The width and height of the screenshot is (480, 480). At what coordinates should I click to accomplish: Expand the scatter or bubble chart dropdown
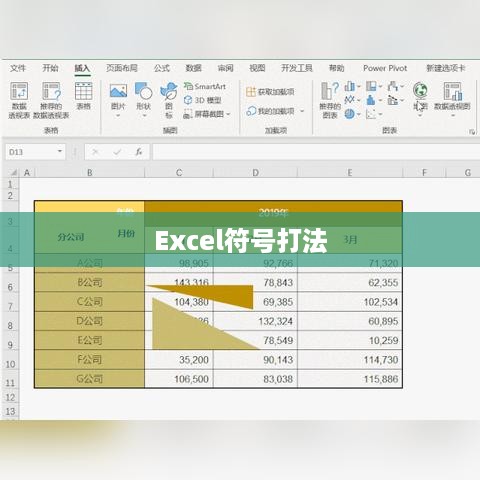pos(380,114)
